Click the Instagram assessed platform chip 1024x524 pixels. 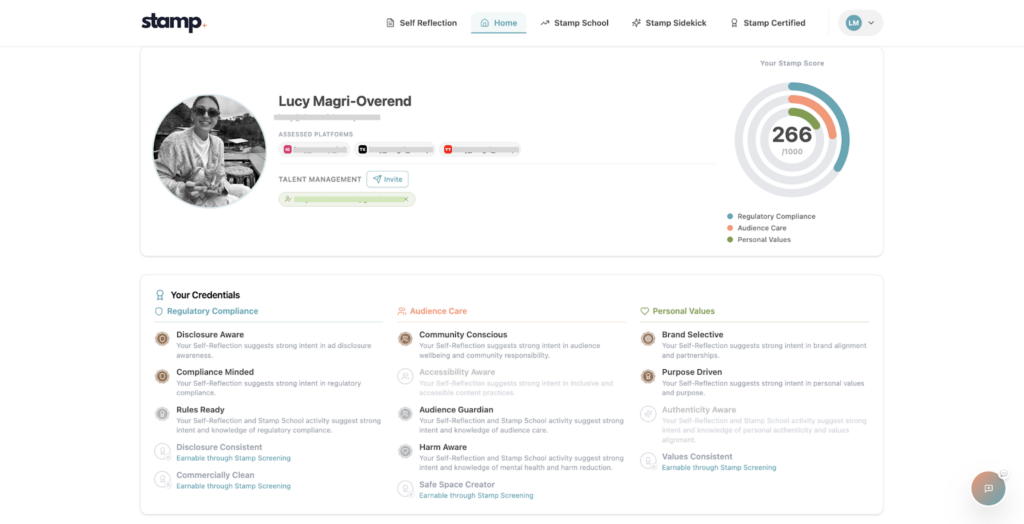315,150
